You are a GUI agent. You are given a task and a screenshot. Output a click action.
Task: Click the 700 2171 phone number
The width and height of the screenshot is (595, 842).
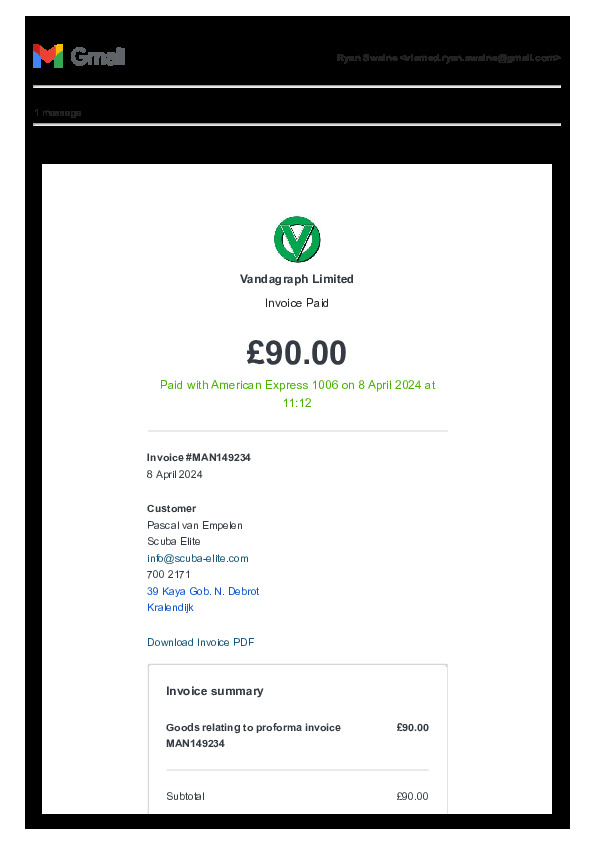pyautogui.click(x=169, y=575)
